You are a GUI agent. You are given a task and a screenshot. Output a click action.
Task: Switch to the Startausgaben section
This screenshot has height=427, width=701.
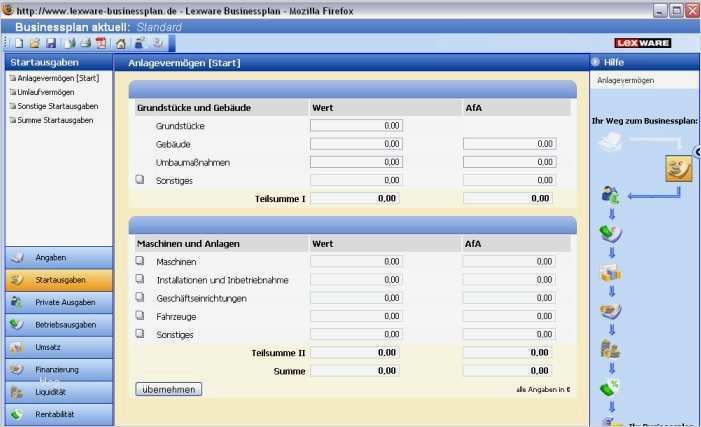(x=59, y=280)
